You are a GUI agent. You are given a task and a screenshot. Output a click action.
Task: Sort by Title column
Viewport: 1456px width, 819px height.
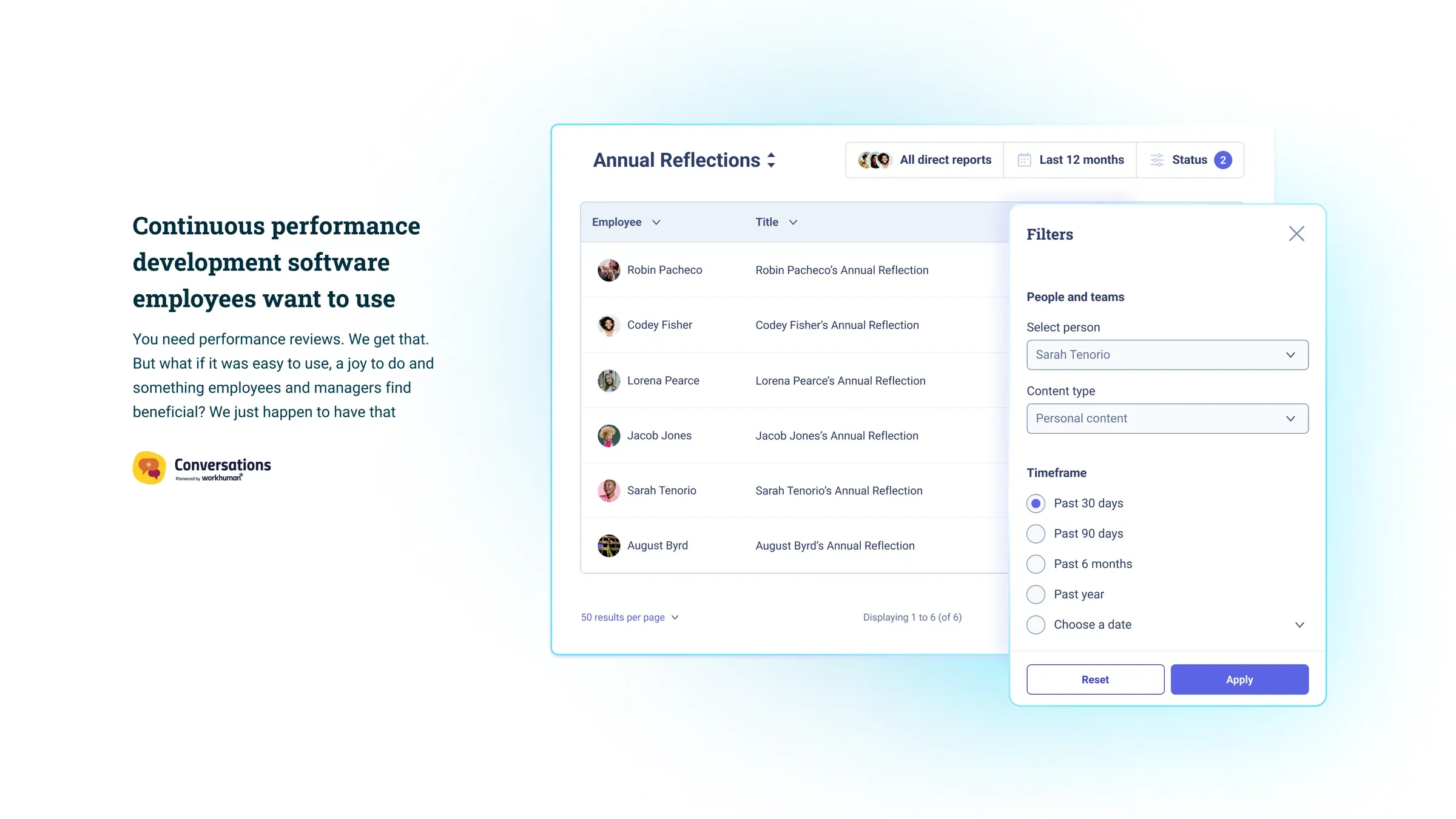pyautogui.click(x=776, y=222)
